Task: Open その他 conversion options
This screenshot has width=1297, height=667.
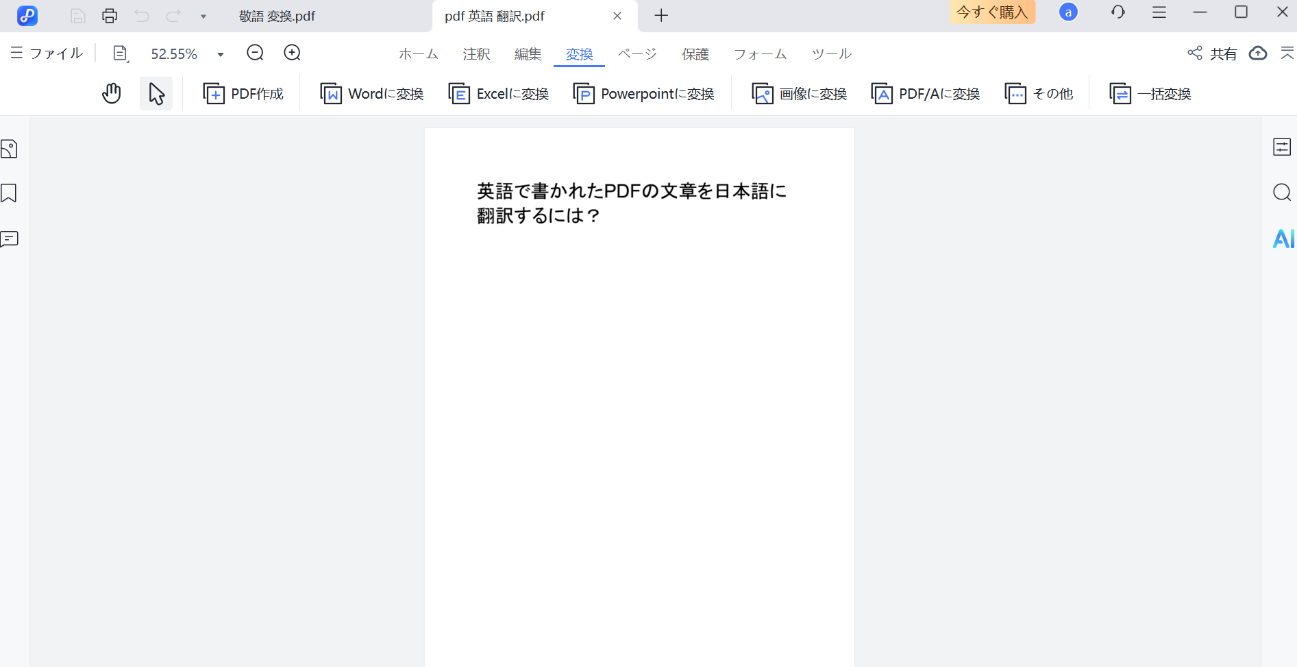Action: click(x=1040, y=92)
